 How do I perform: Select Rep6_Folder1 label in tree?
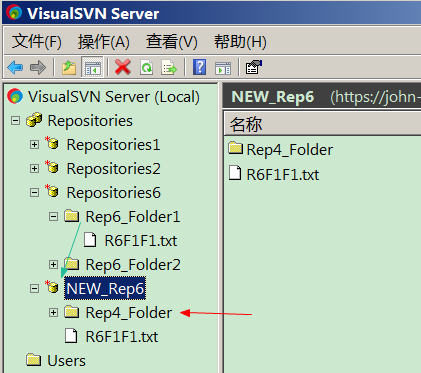[133, 217]
